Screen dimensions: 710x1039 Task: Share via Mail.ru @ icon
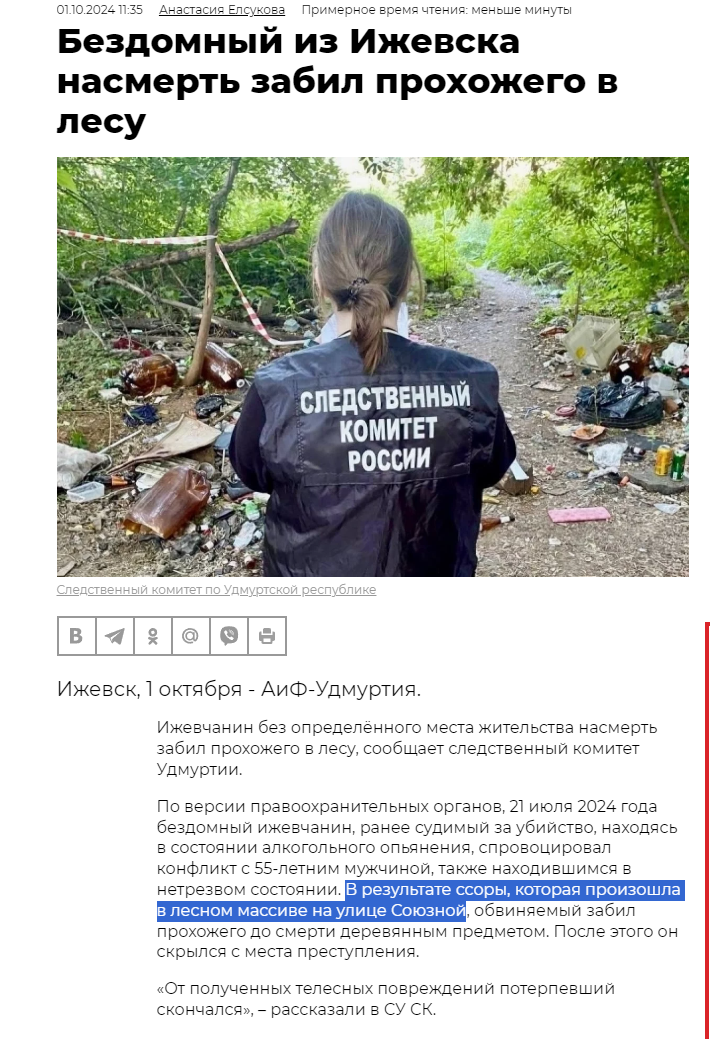pos(191,636)
